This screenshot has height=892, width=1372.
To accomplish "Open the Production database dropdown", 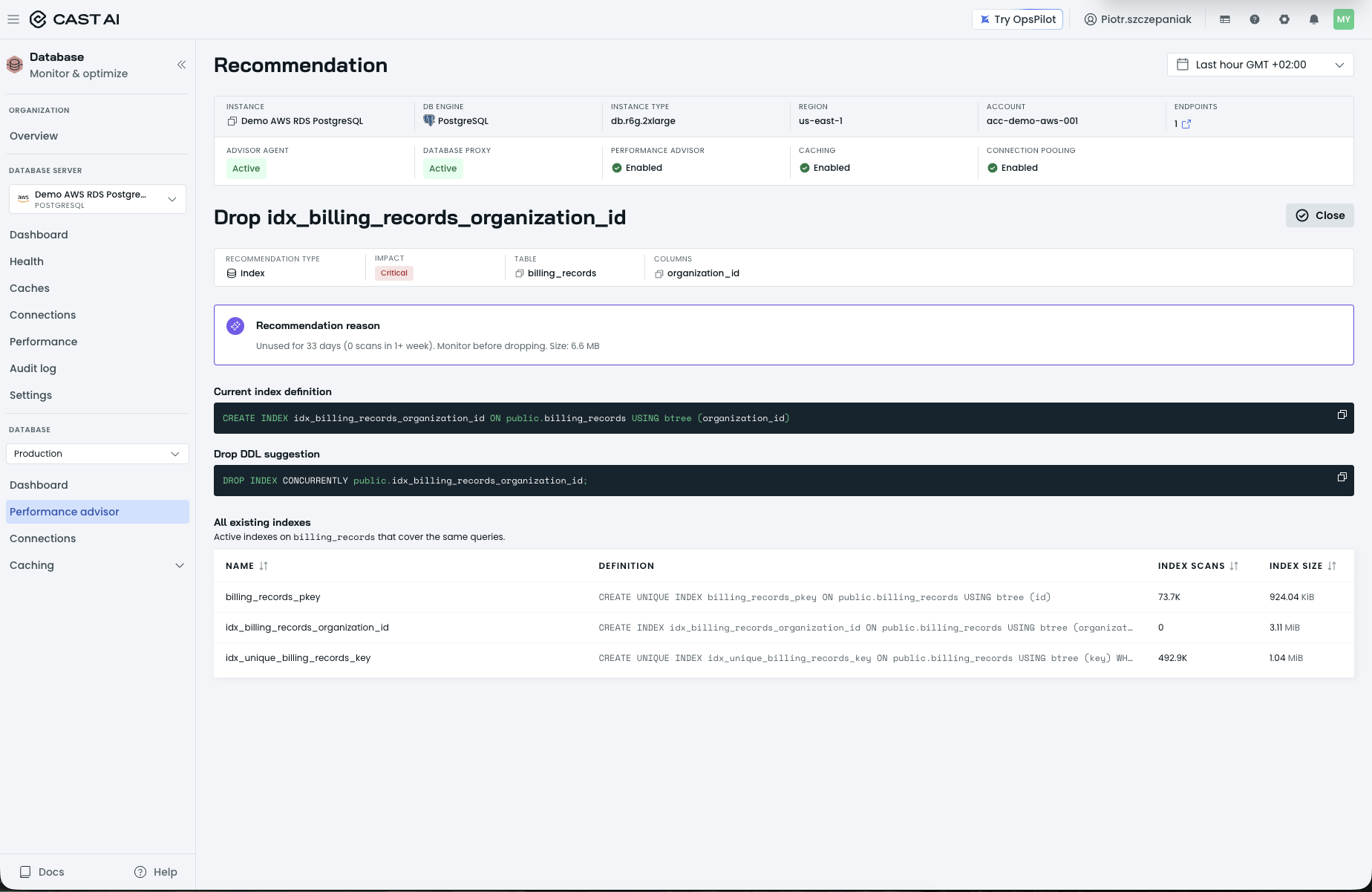I will click(97, 454).
